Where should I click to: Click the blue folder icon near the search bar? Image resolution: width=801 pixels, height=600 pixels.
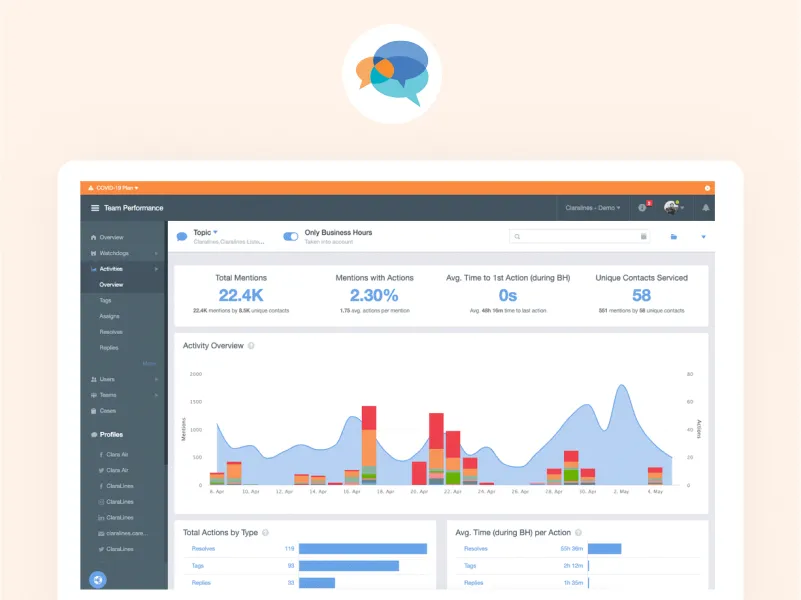[674, 236]
